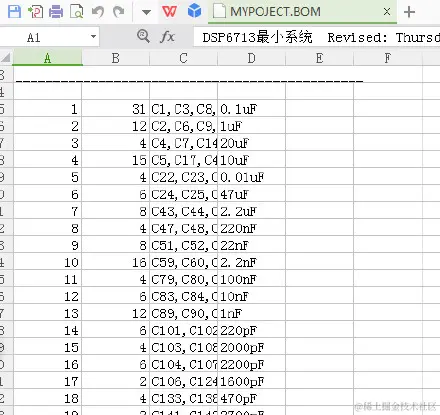Screen dimensions: 440x415
Task: Select column A header
Action: 48,58
